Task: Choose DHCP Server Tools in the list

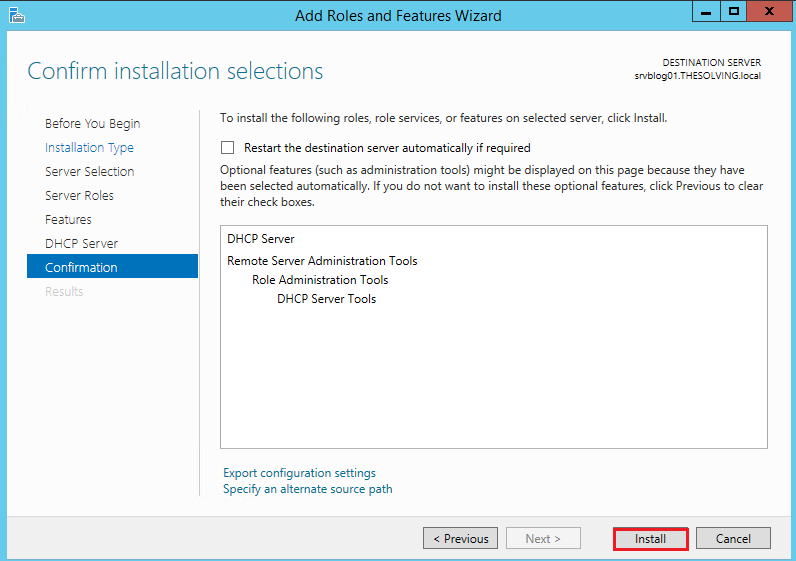Action: point(326,299)
